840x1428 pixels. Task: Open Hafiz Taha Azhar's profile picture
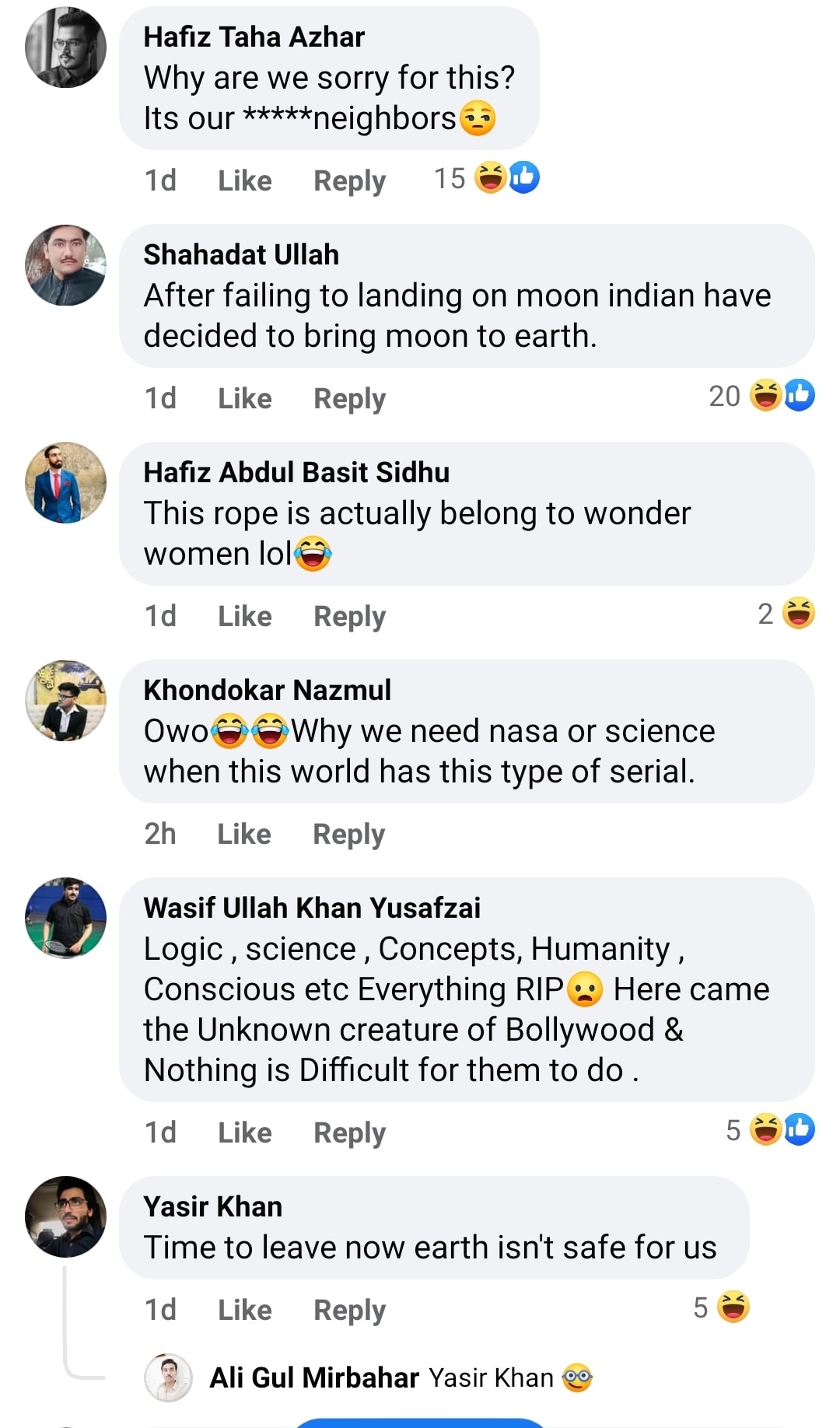click(65, 47)
